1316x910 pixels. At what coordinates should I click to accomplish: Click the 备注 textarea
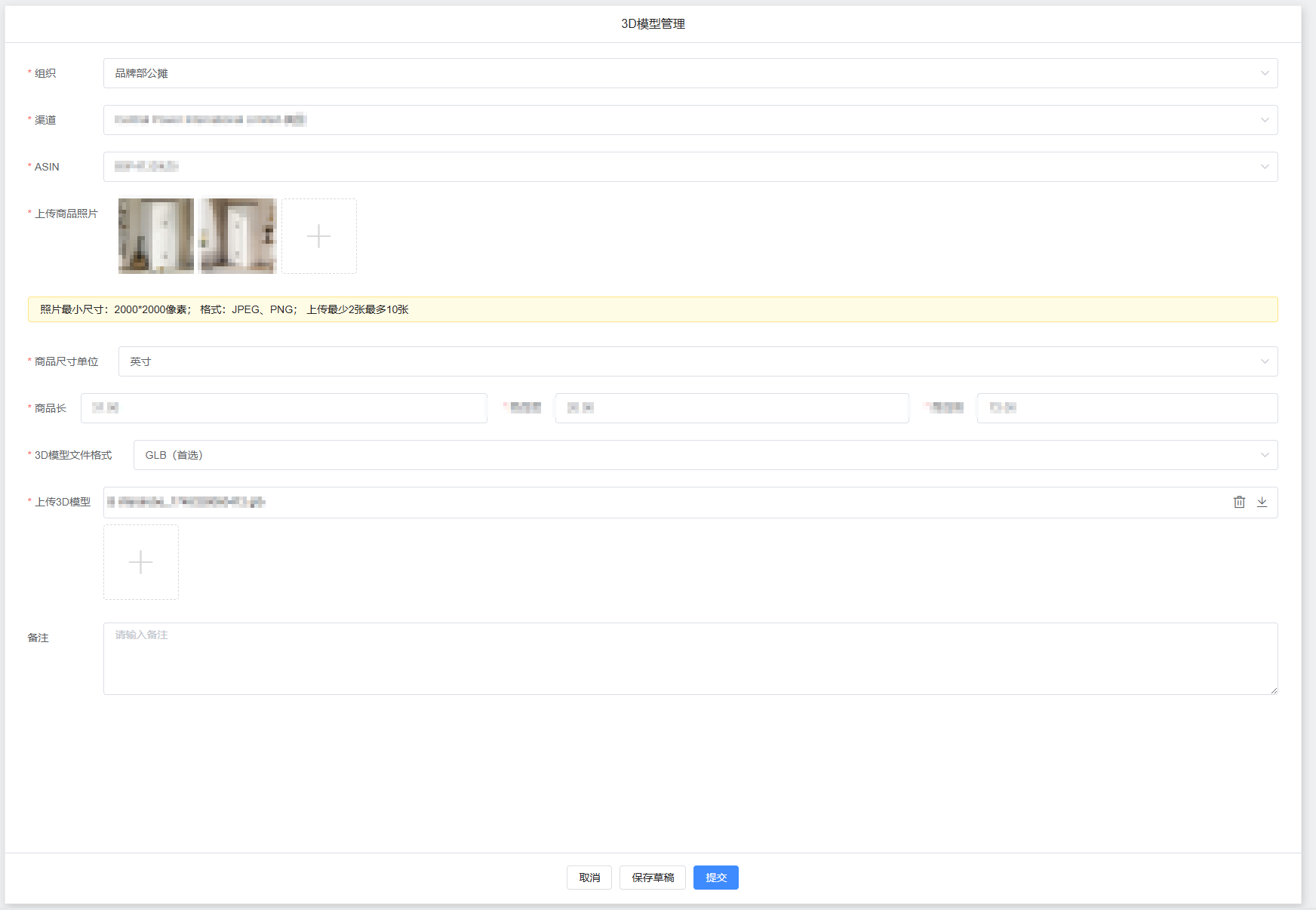tap(690, 659)
